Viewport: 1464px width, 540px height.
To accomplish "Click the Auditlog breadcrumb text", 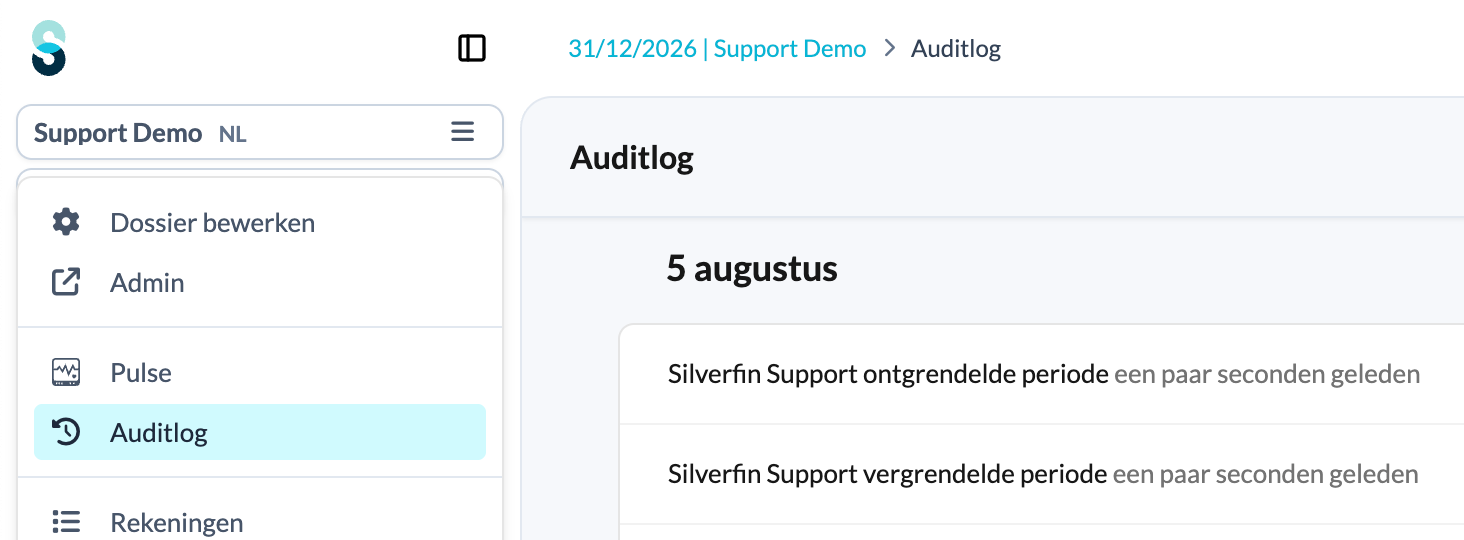I will click(x=956, y=49).
